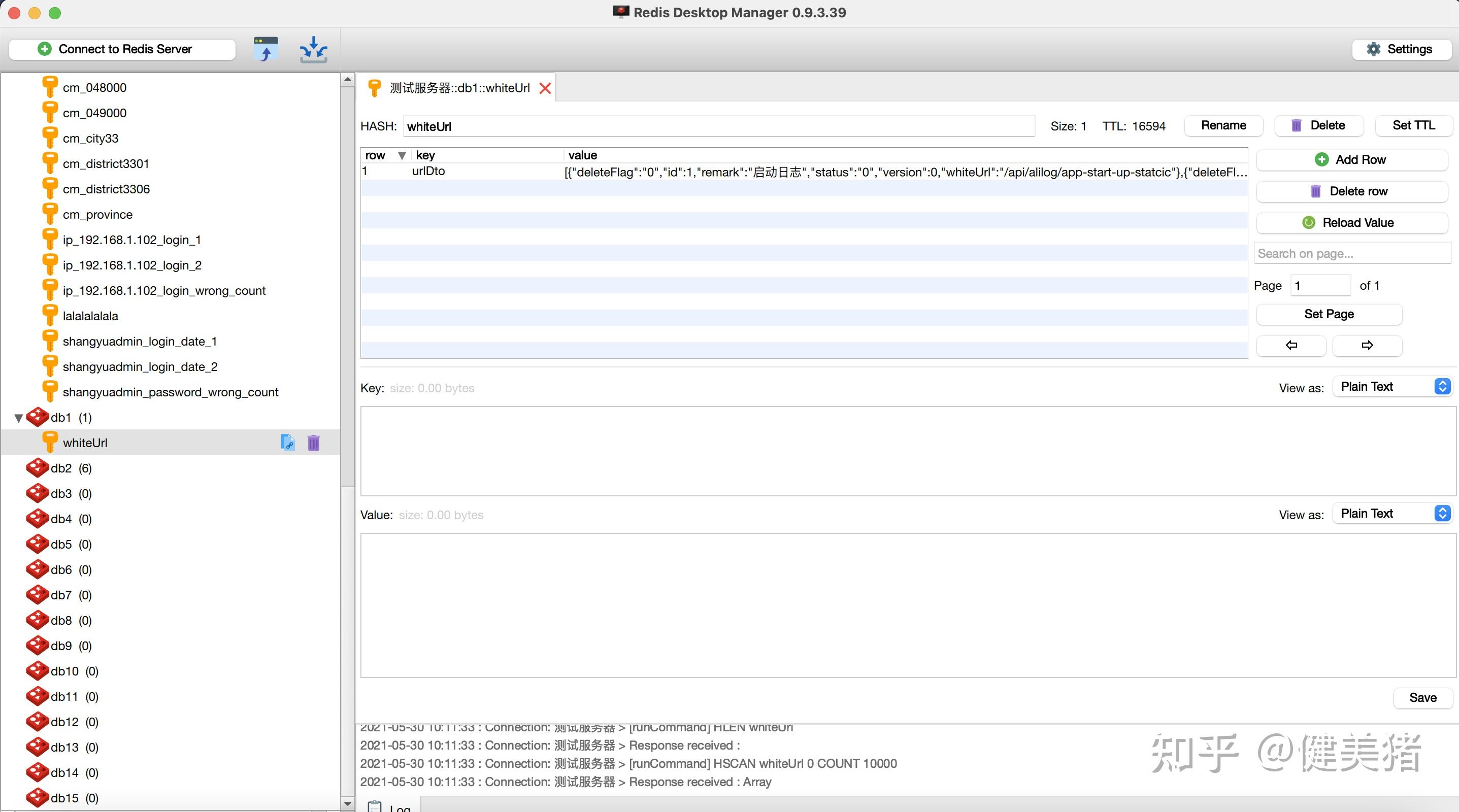This screenshot has height=812, width=1459.
Task: Click the page number input field
Action: (x=1322, y=284)
